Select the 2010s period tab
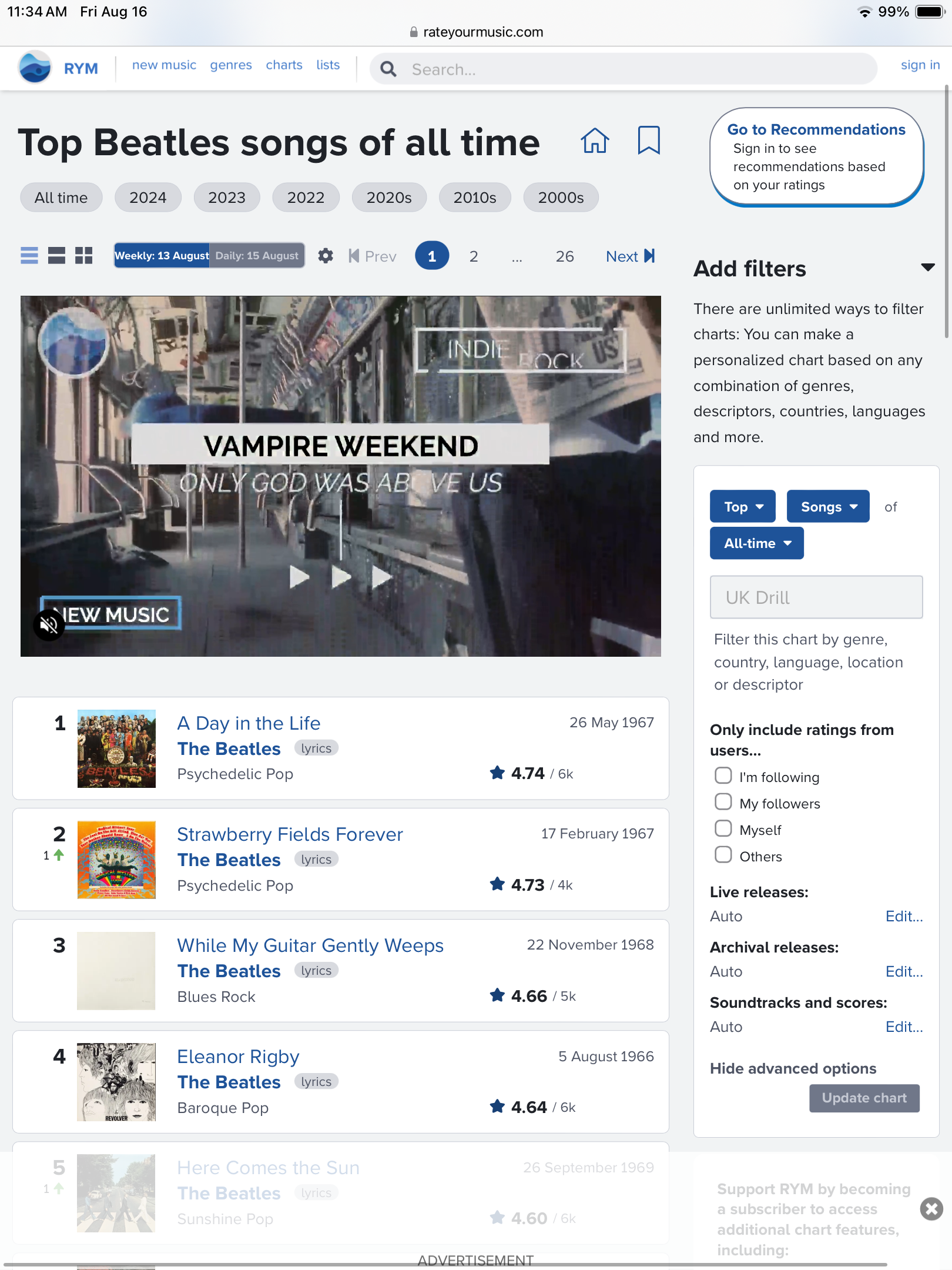The width and height of the screenshot is (952, 1270). coord(475,198)
